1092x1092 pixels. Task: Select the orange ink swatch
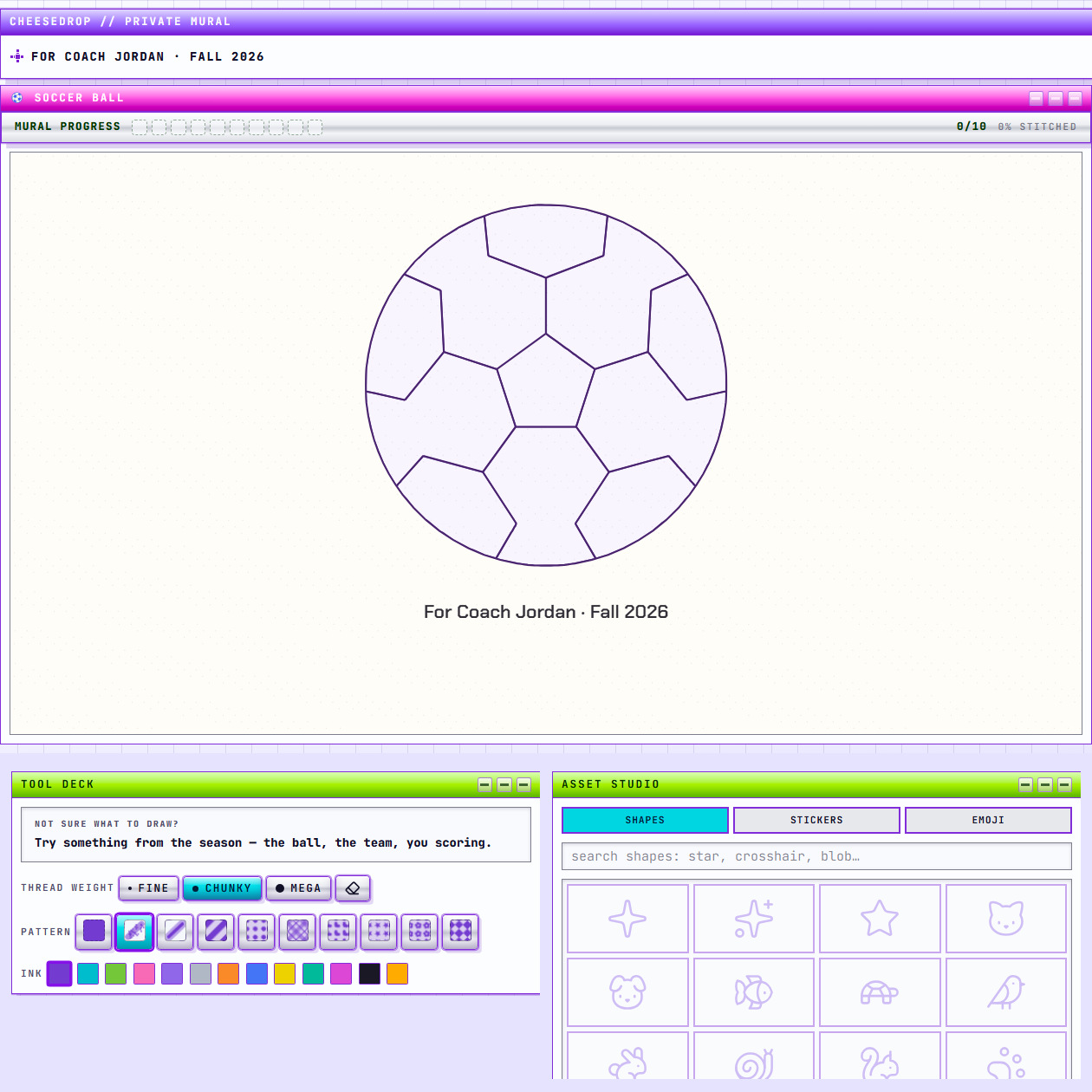[228, 973]
